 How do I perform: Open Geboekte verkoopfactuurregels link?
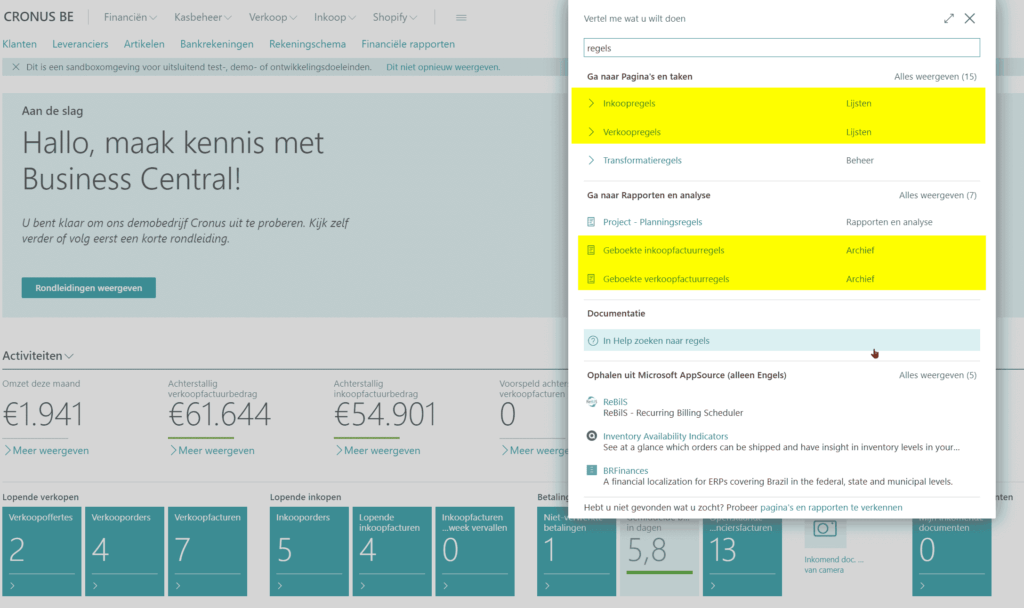pos(665,279)
